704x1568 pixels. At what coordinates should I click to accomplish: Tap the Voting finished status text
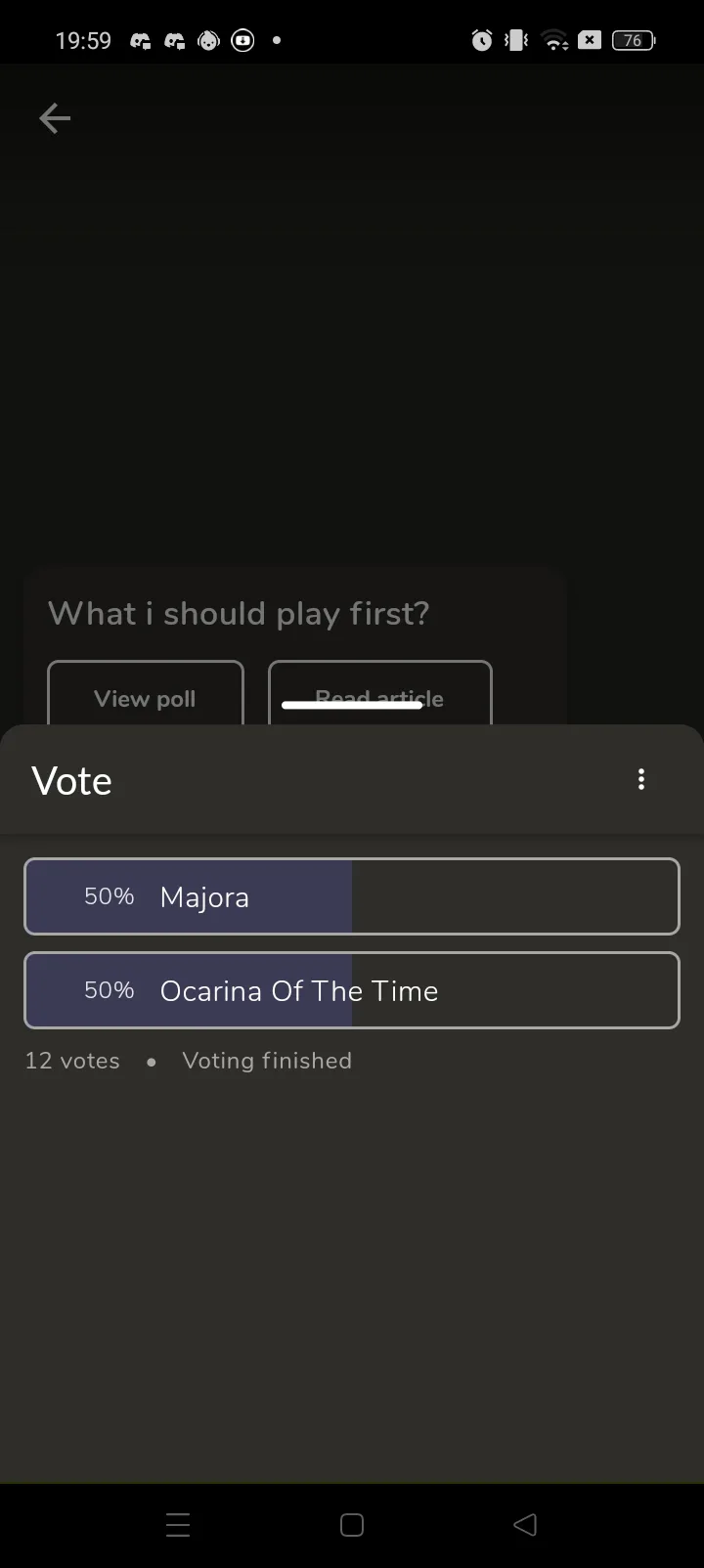click(x=267, y=1061)
